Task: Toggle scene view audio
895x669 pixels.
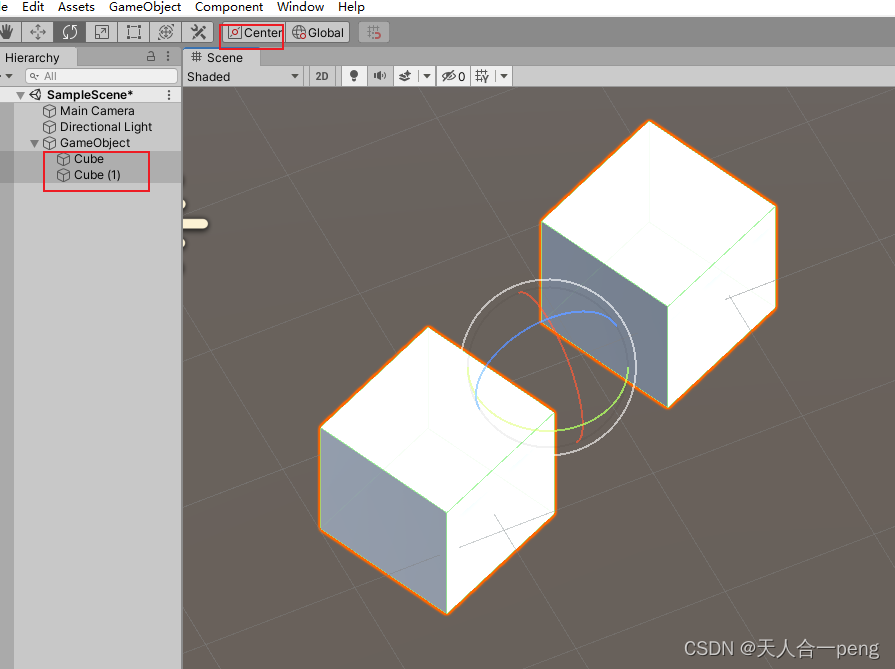Action: [381, 75]
